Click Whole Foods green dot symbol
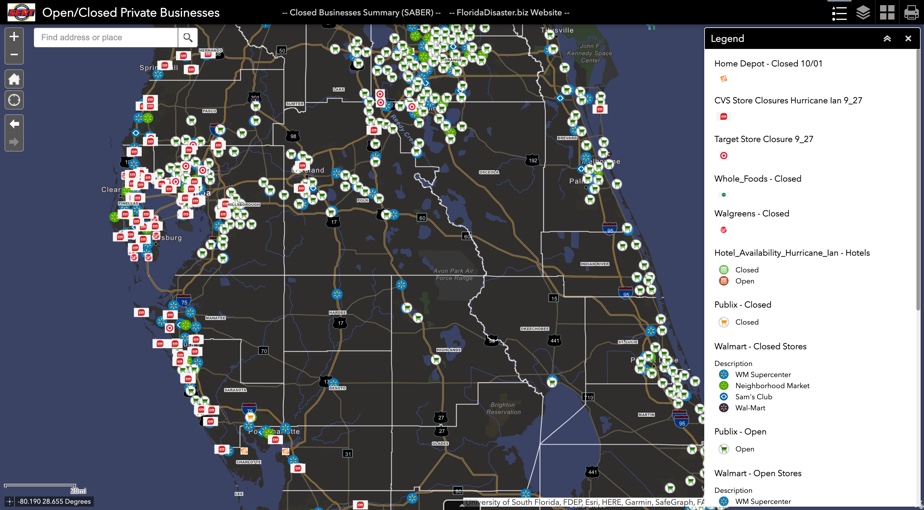 pyautogui.click(x=724, y=194)
